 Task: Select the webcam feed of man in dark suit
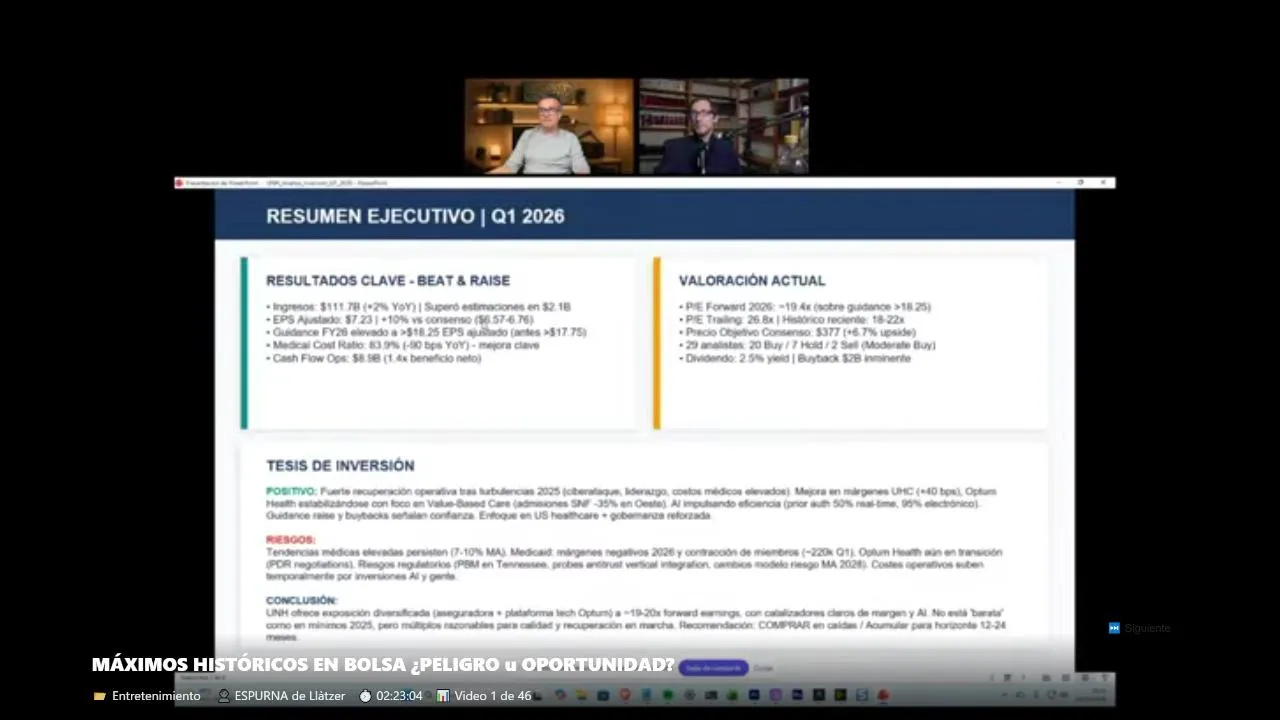(x=723, y=127)
